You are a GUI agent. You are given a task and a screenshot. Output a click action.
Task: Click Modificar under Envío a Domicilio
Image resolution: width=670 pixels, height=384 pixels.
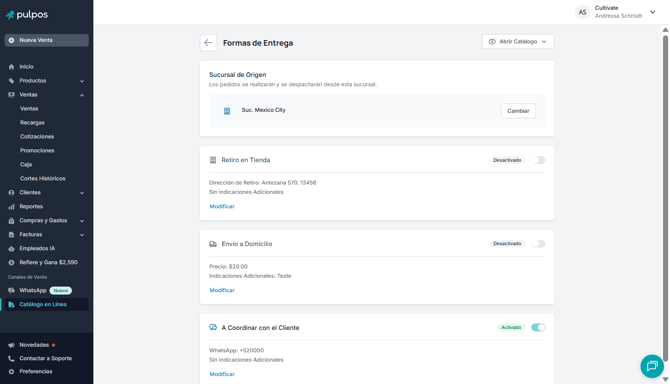(x=222, y=290)
